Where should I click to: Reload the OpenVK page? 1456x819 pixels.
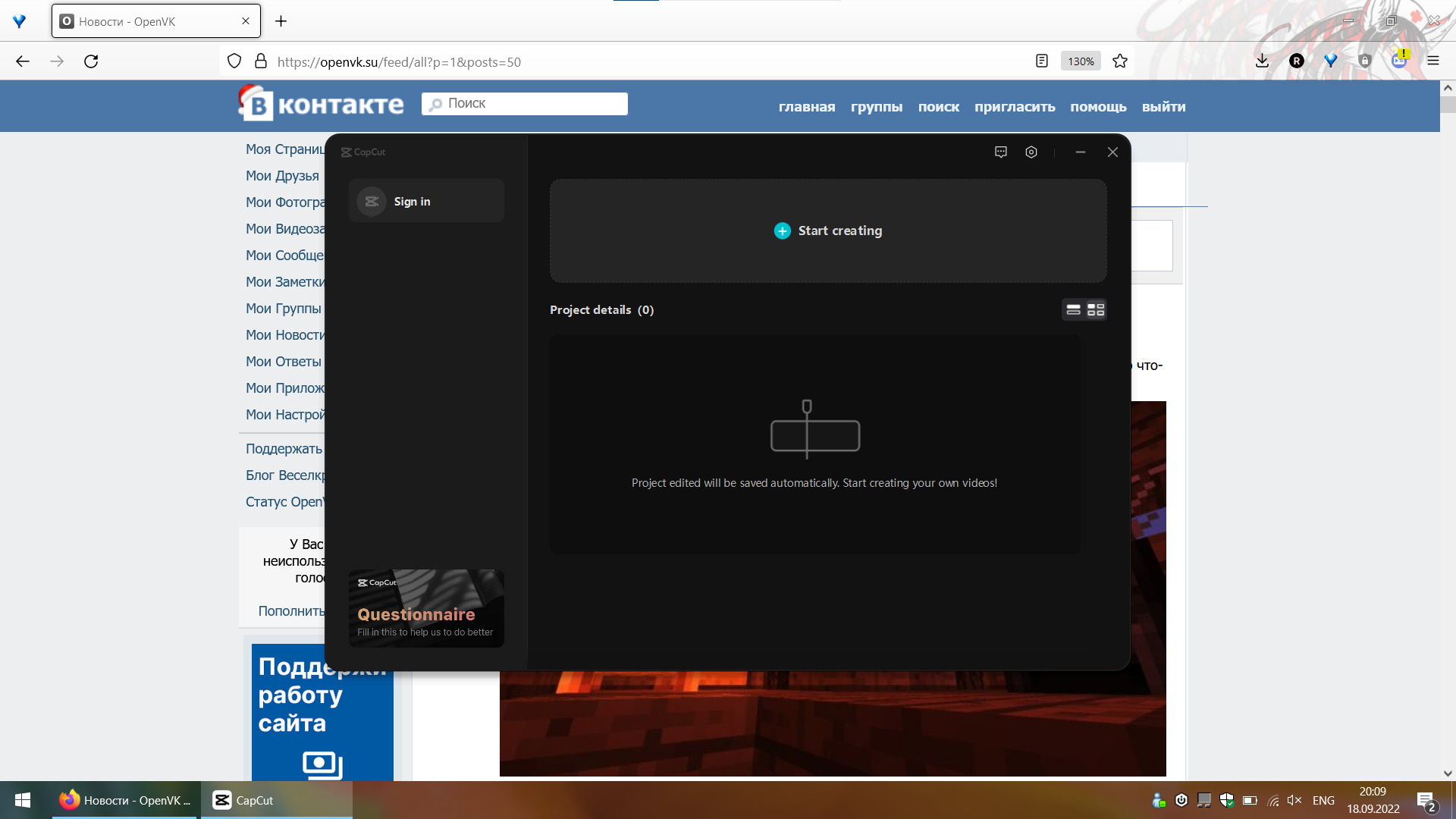click(x=91, y=61)
